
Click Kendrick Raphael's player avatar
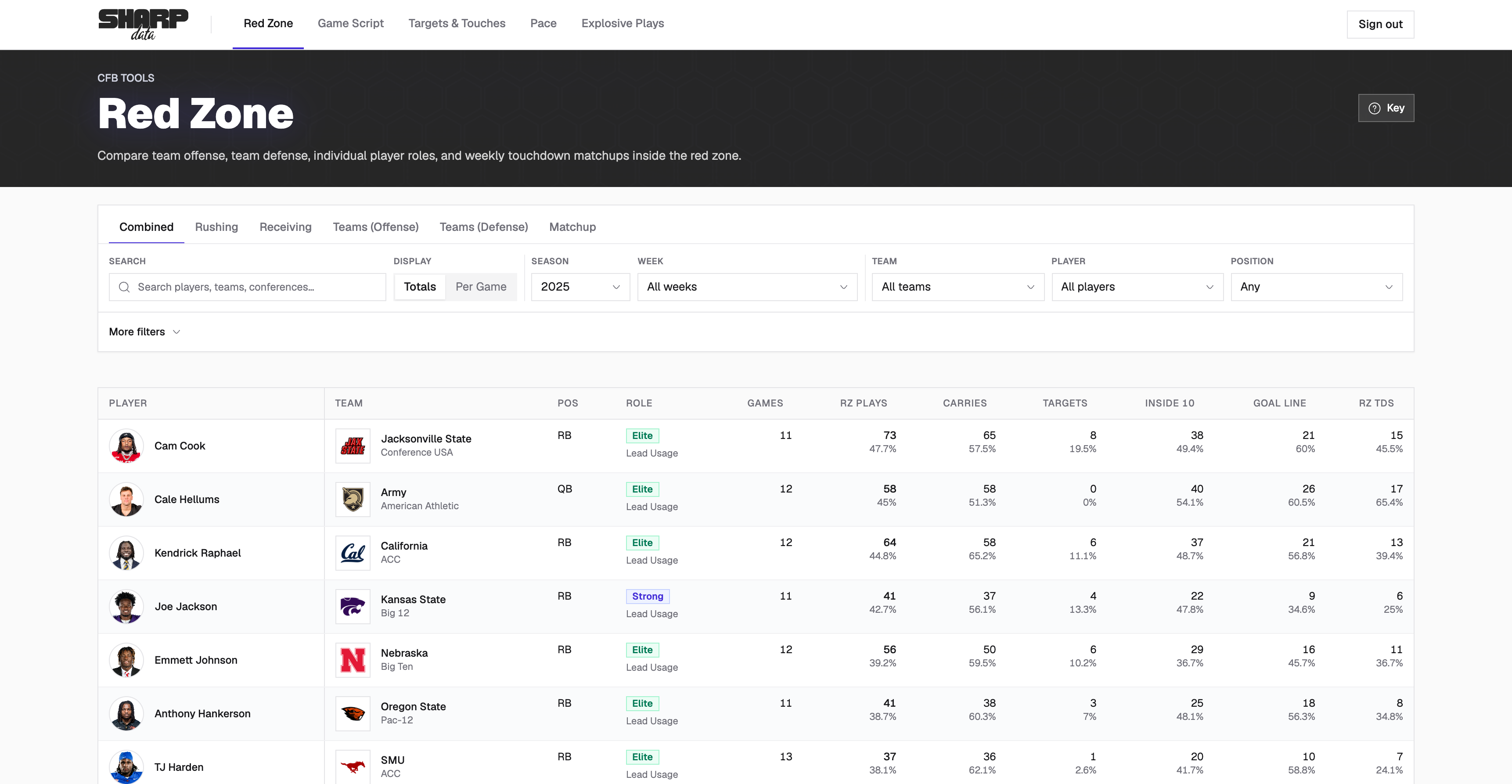click(x=126, y=553)
